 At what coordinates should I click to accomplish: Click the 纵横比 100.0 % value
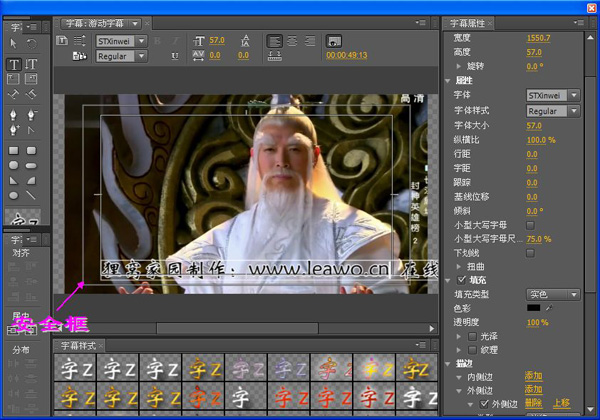pyautogui.click(x=541, y=140)
